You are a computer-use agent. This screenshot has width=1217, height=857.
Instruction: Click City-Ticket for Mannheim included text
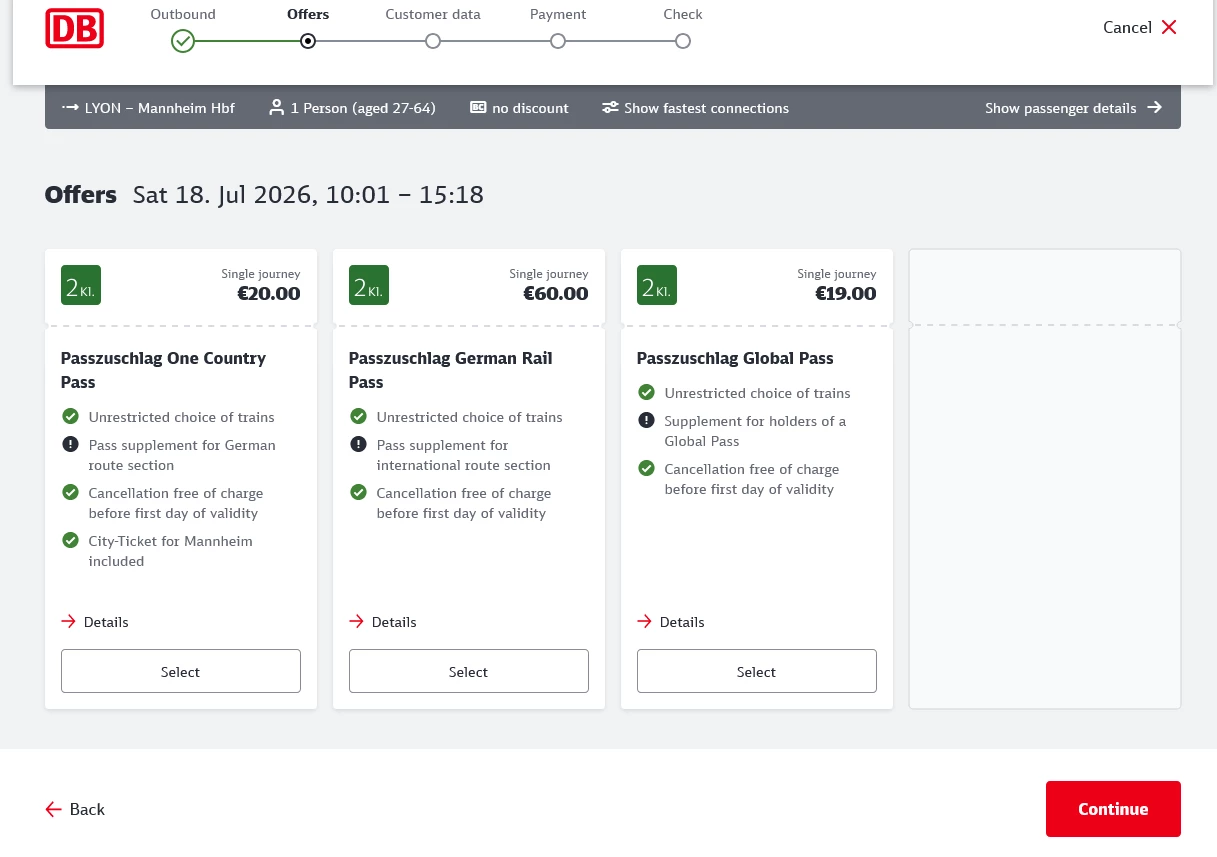click(171, 551)
